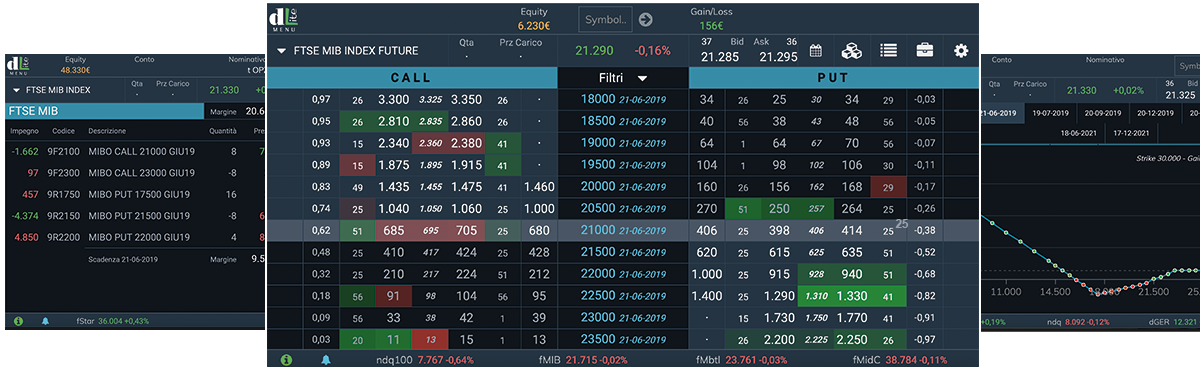Open the settings gear icon
1200x370 pixels.
[x=962, y=51]
